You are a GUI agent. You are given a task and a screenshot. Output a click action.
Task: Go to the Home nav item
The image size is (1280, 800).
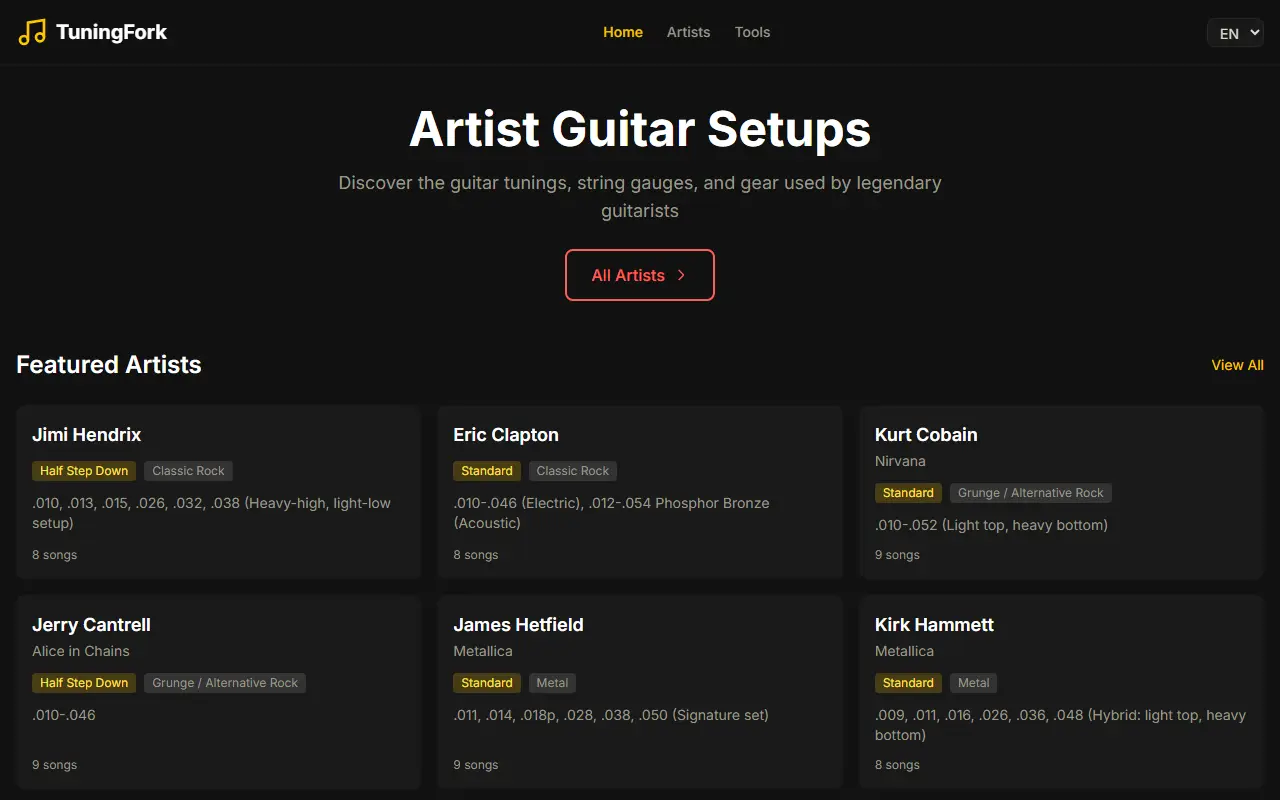[x=623, y=32]
